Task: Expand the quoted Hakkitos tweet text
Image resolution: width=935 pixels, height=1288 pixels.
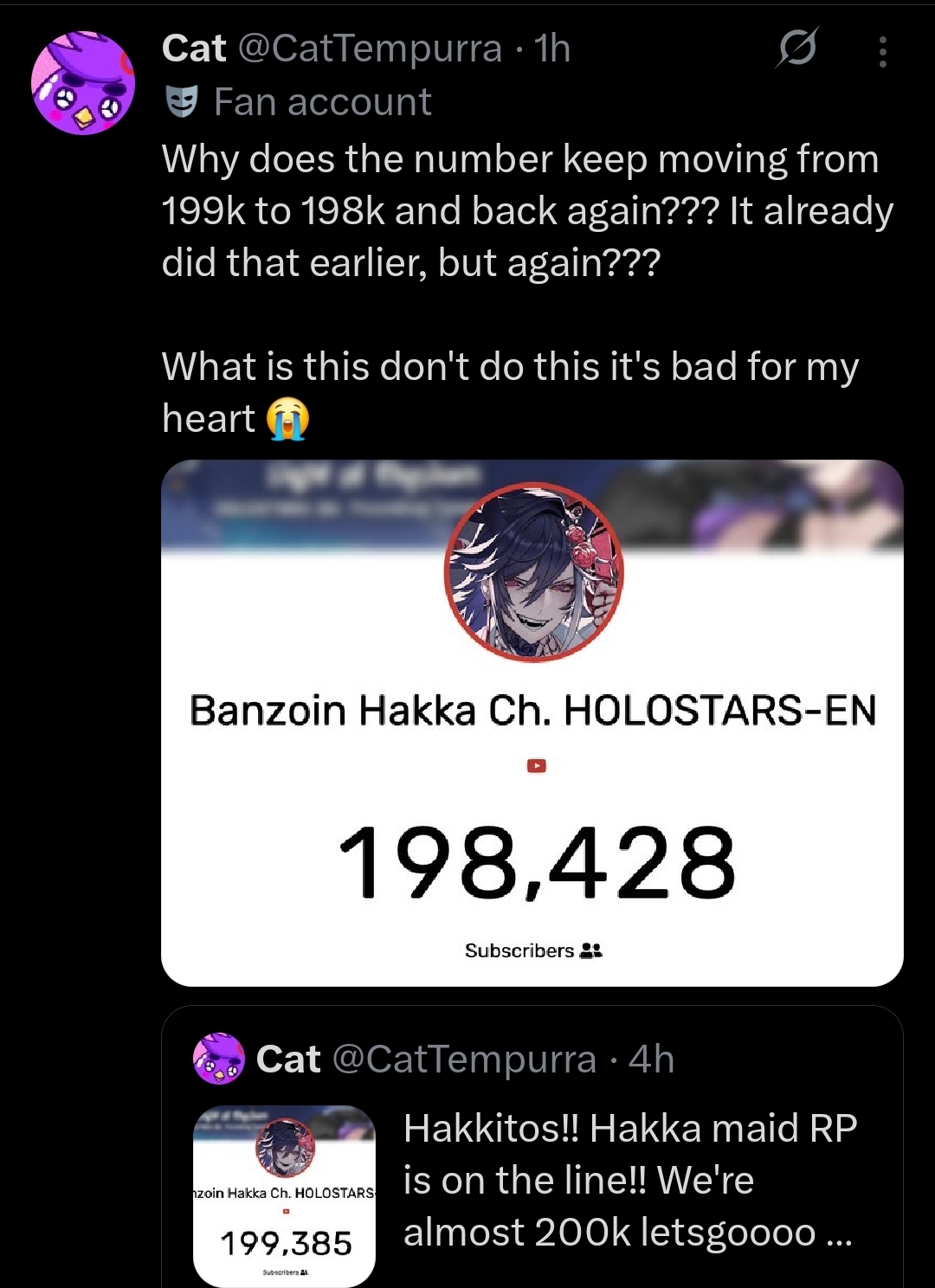Action: tap(629, 1181)
